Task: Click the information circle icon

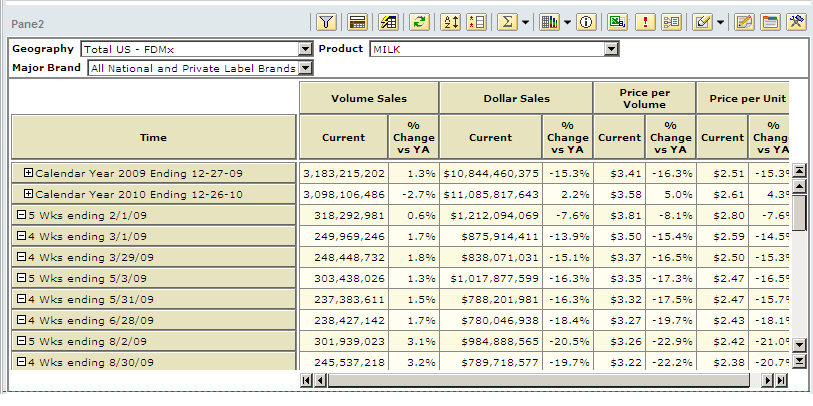Action: click(x=586, y=22)
